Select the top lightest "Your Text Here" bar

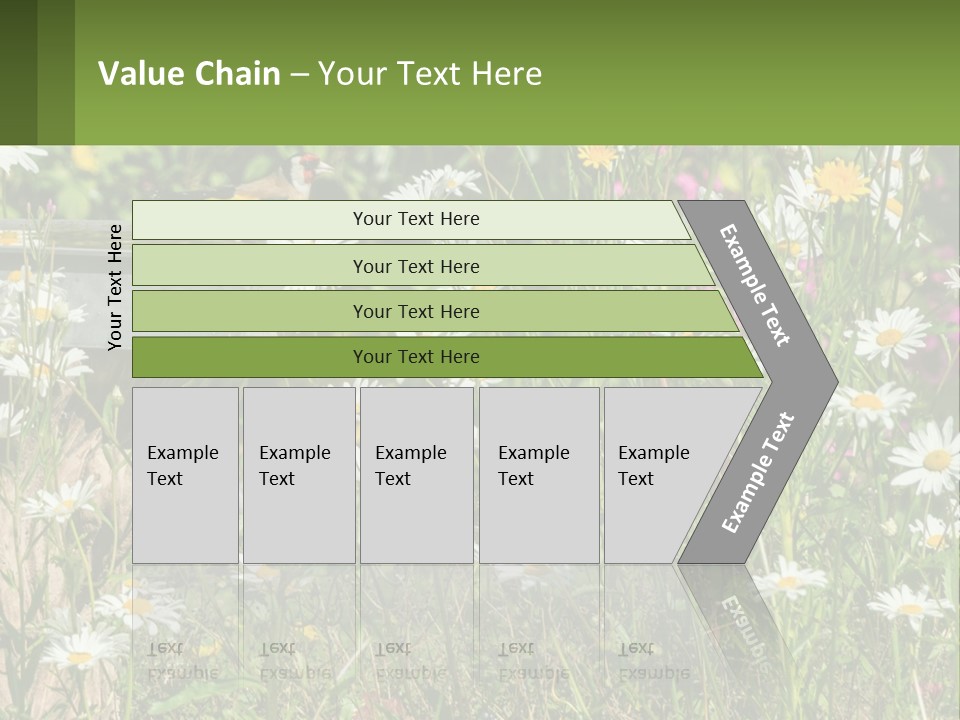tap(415, 219)
